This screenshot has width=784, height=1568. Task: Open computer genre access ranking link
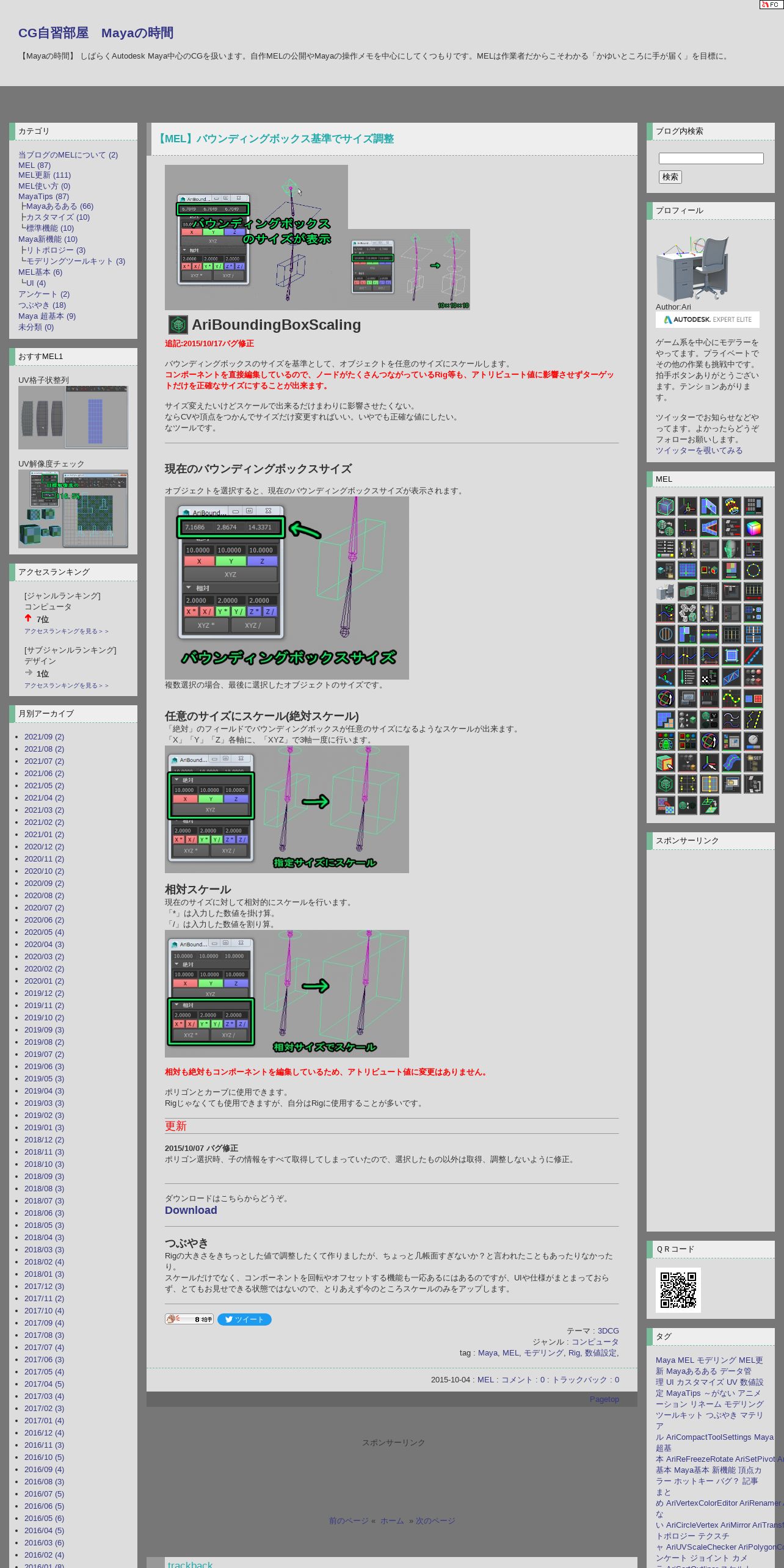(67, 631)
